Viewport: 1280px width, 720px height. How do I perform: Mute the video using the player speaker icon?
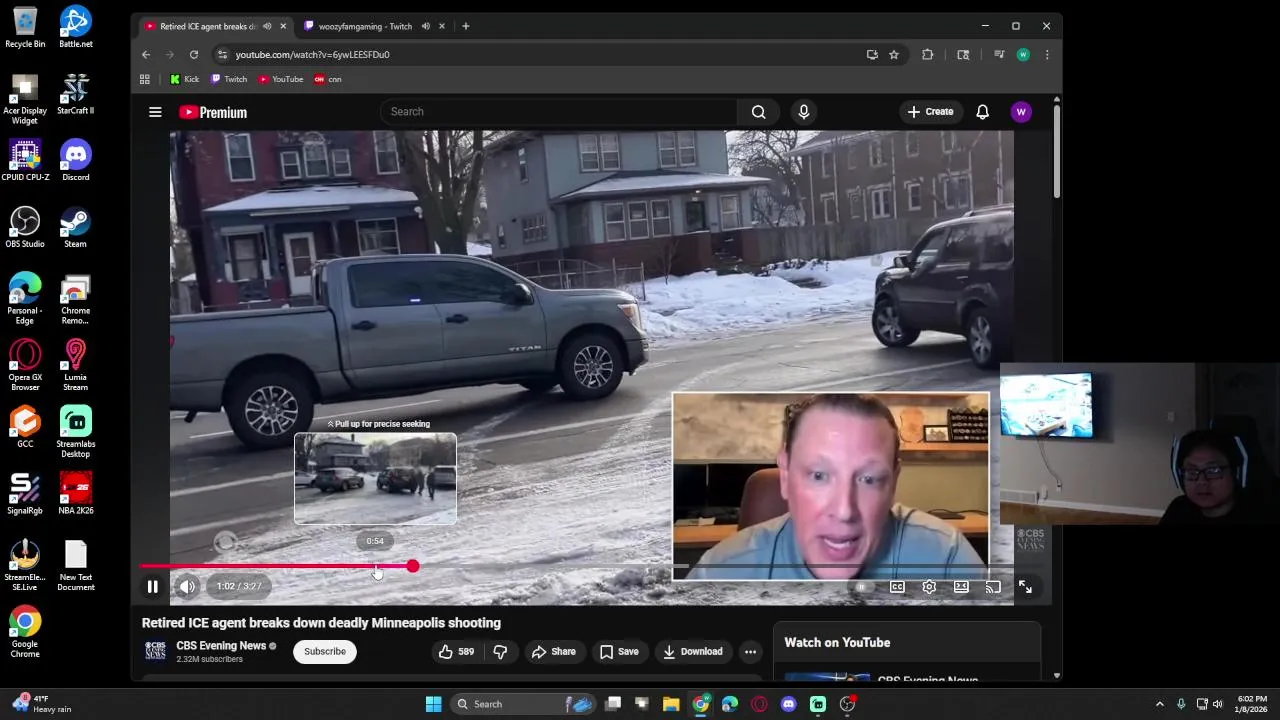(x=187, y=587)
